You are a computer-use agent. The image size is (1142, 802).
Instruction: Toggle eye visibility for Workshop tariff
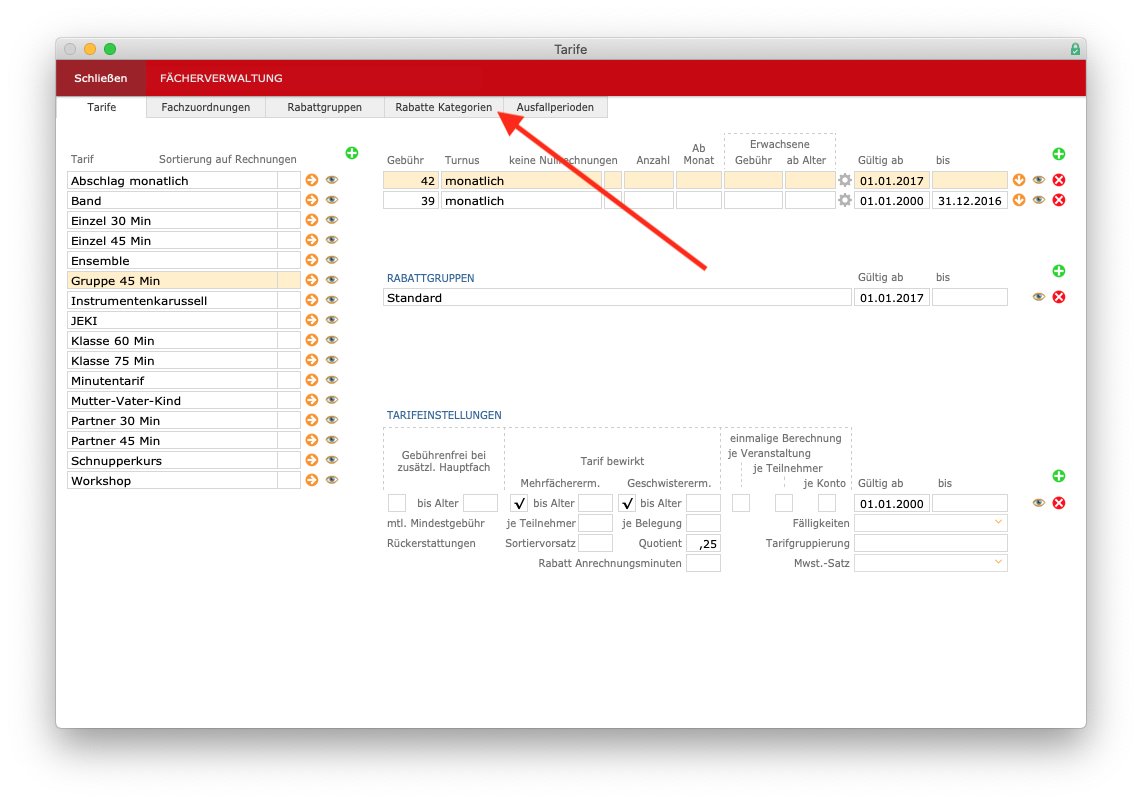pyautogui.click(x=332, y=480)
